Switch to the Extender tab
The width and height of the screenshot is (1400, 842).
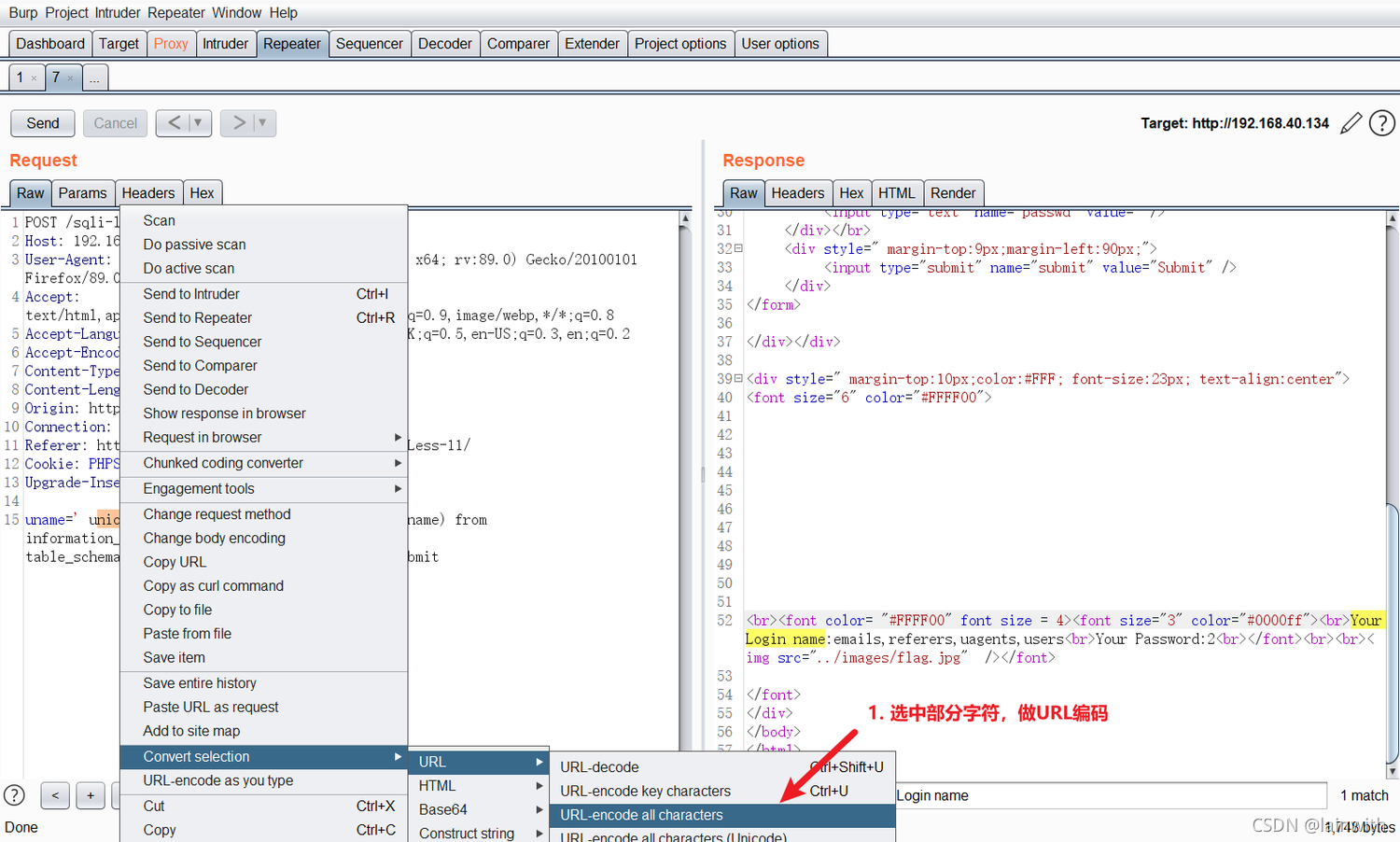pyautogui.click(x=592, y=44)
